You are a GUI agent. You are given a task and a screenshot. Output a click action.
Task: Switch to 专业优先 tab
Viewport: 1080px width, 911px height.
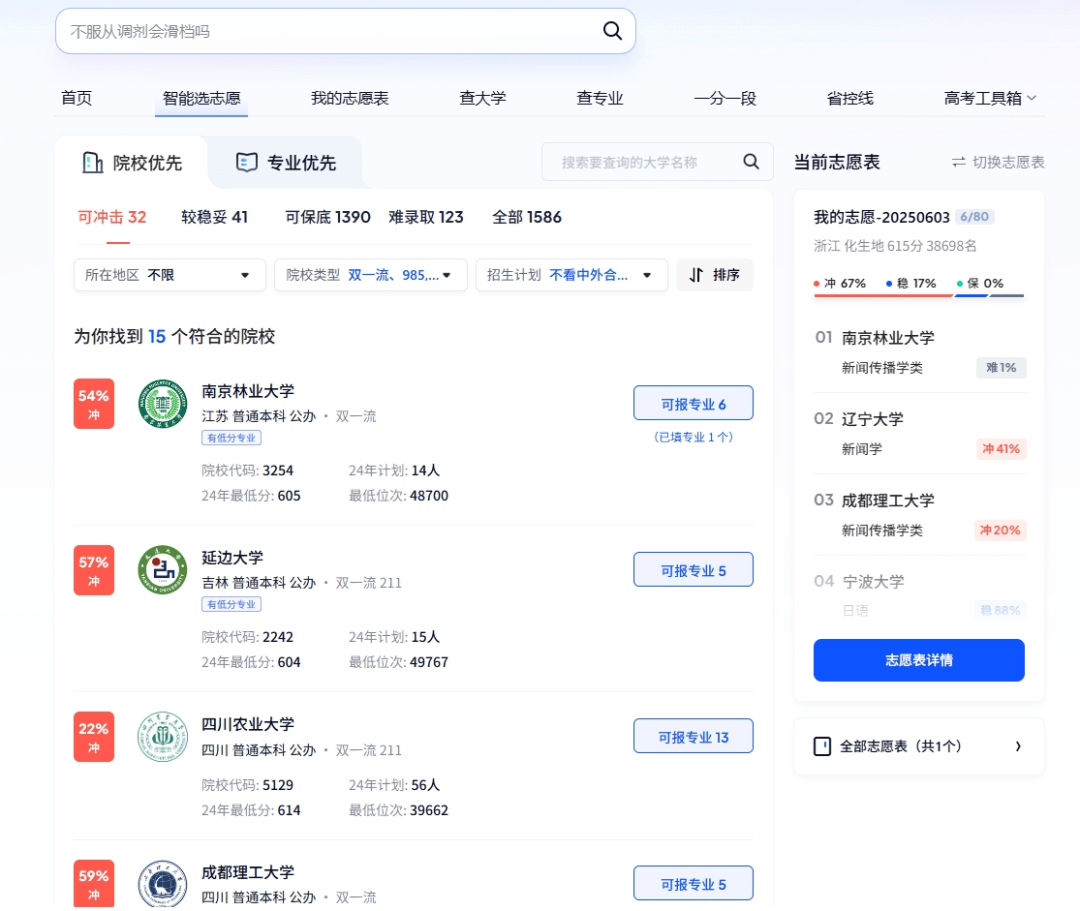(286, 163)
